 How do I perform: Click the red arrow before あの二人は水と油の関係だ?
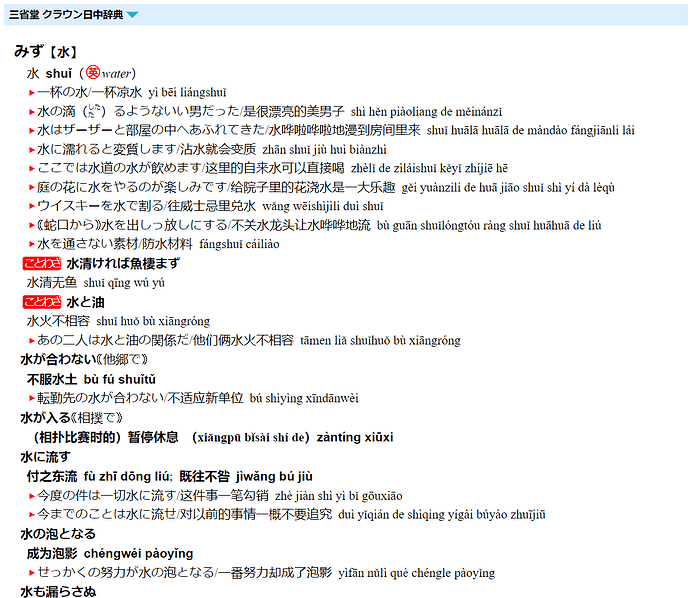tap(32, 341)
